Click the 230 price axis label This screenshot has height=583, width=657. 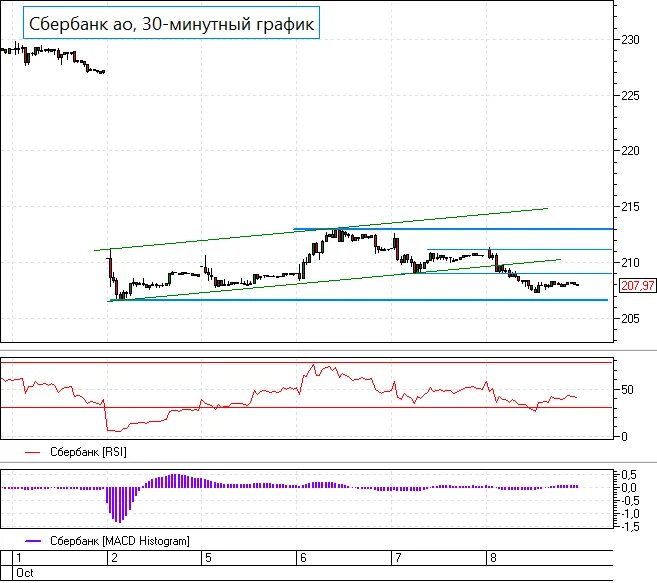tap(630, 40)
